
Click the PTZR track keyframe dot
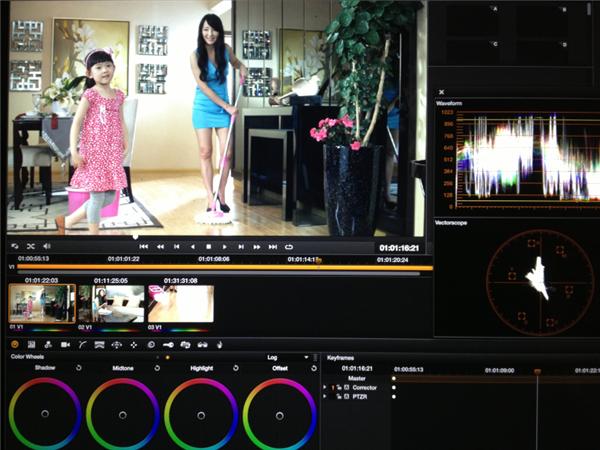click(394, 396)
